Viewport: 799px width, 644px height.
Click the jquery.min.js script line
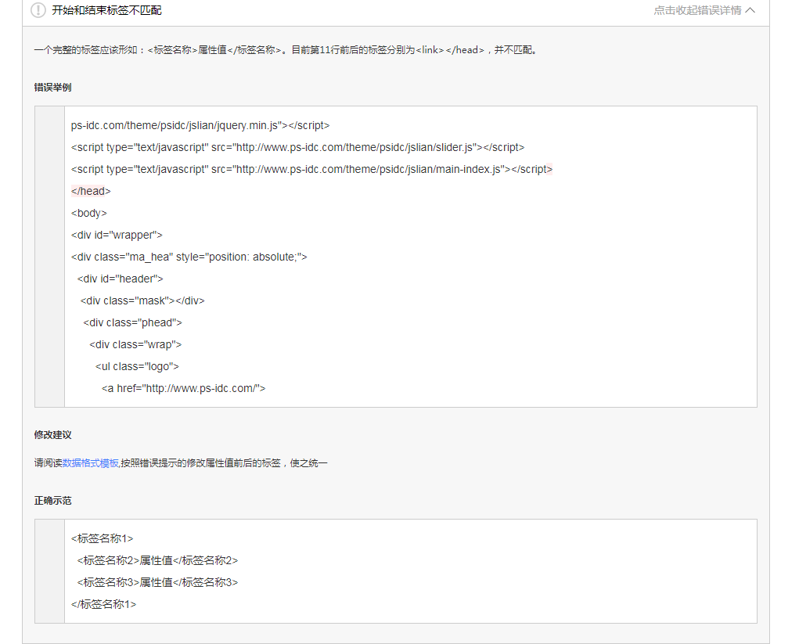click(x=200, y=125)
